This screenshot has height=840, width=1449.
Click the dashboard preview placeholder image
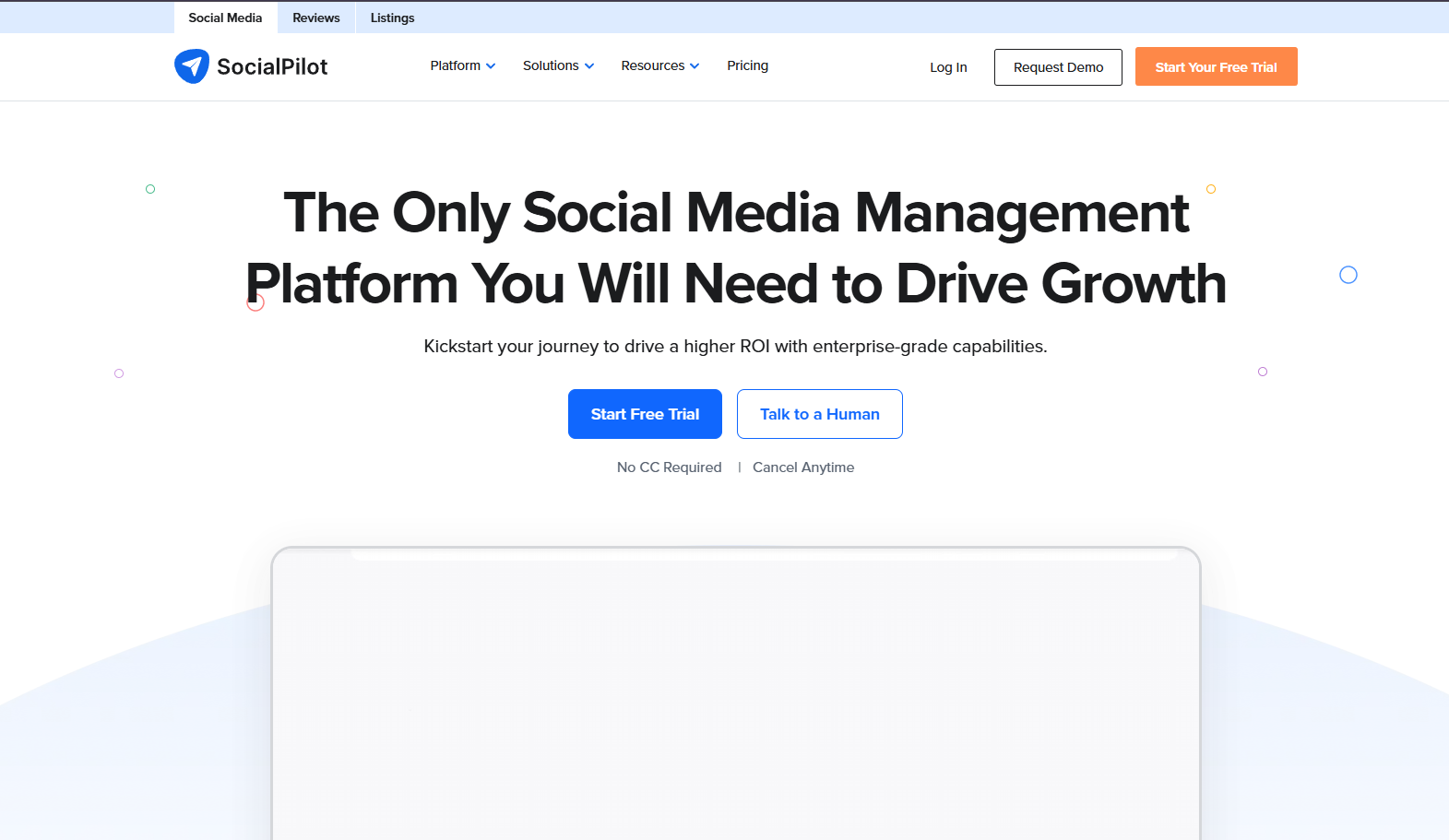736,693
